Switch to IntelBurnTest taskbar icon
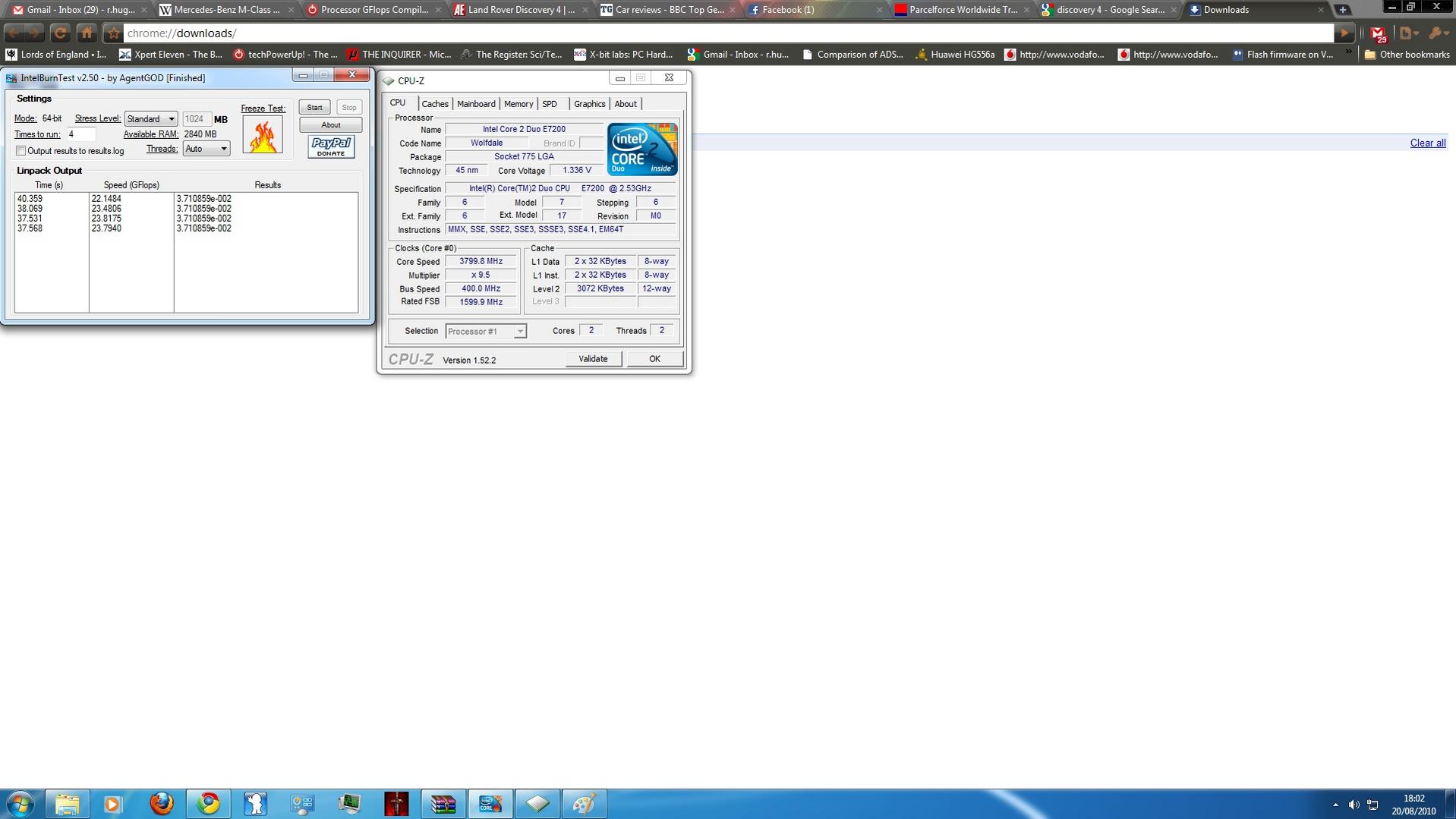This screenshot has width=1456, height=819. [x=490, y=804]
